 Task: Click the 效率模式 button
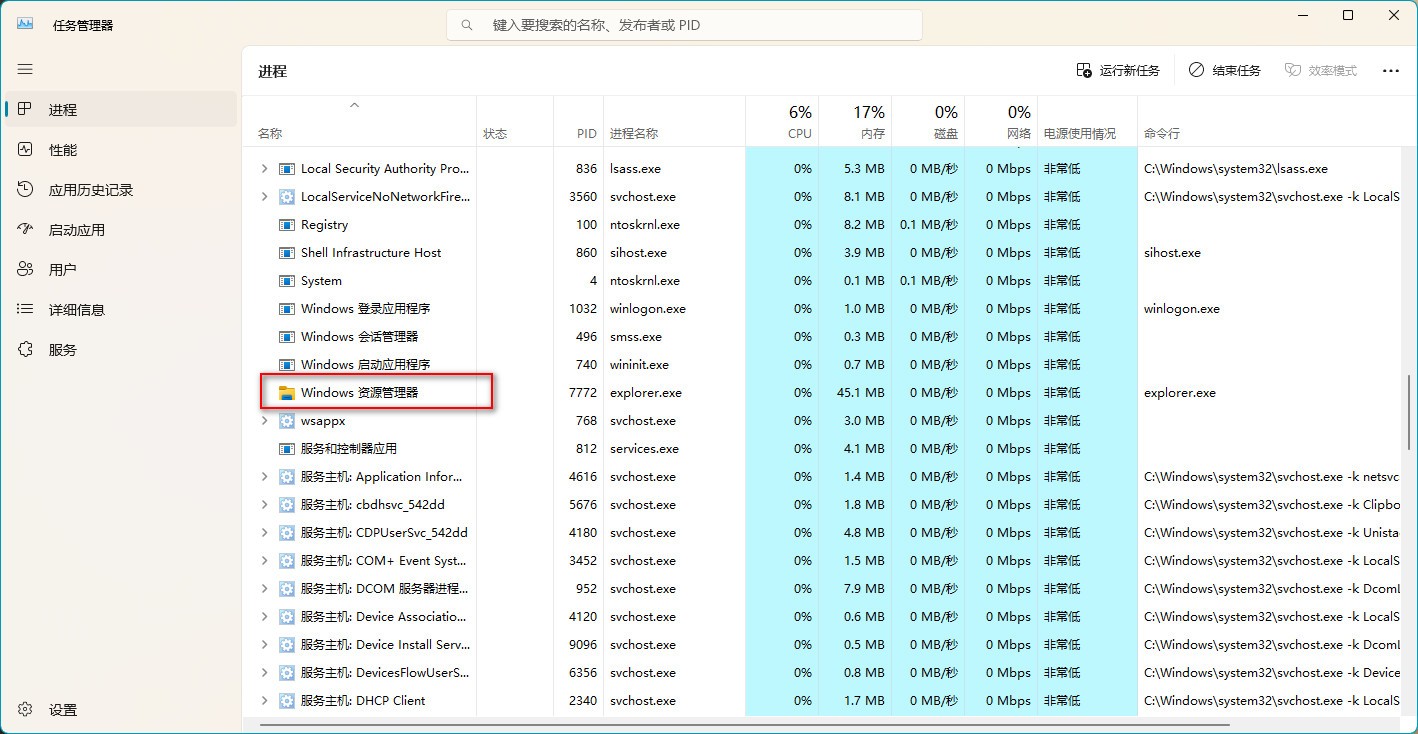(x=1321, y=70)
